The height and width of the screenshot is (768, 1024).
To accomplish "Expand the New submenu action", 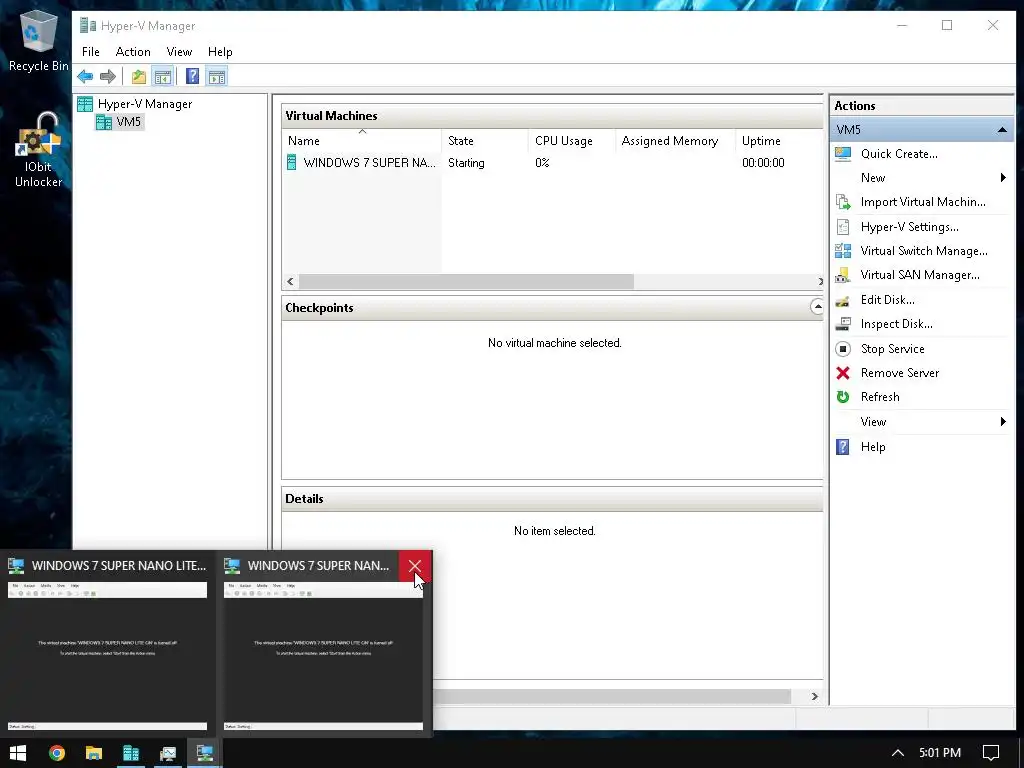I will pos(921,178).
